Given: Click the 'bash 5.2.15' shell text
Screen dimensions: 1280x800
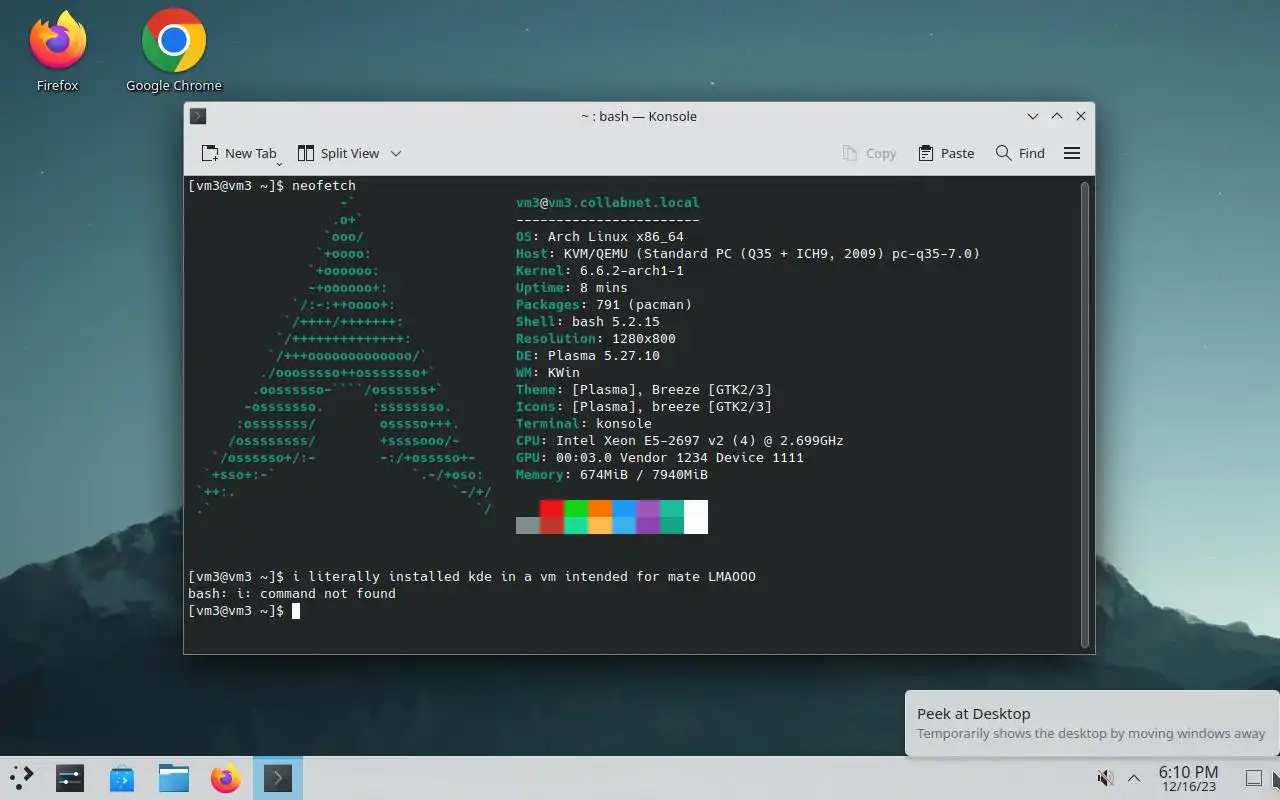Looking at the screenshot, I should [616, 321].
